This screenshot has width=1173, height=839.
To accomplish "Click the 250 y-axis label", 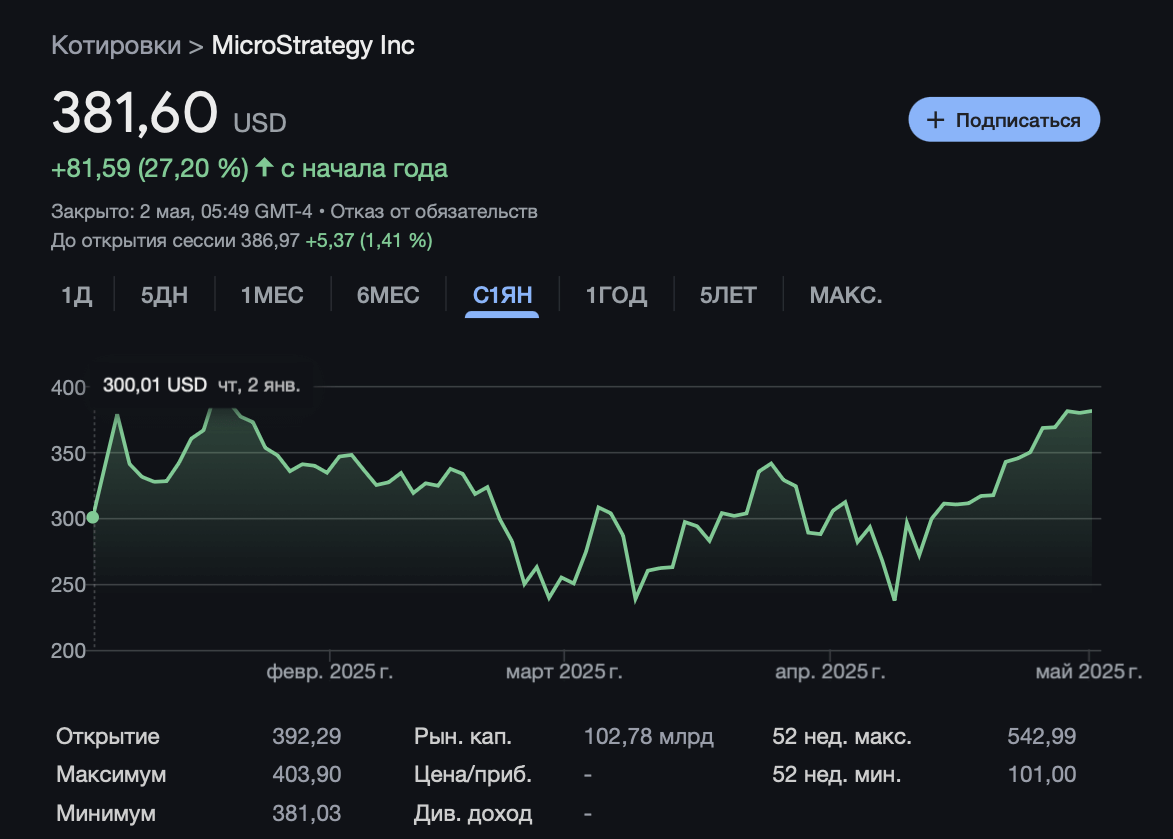I will tap(68, 585).
